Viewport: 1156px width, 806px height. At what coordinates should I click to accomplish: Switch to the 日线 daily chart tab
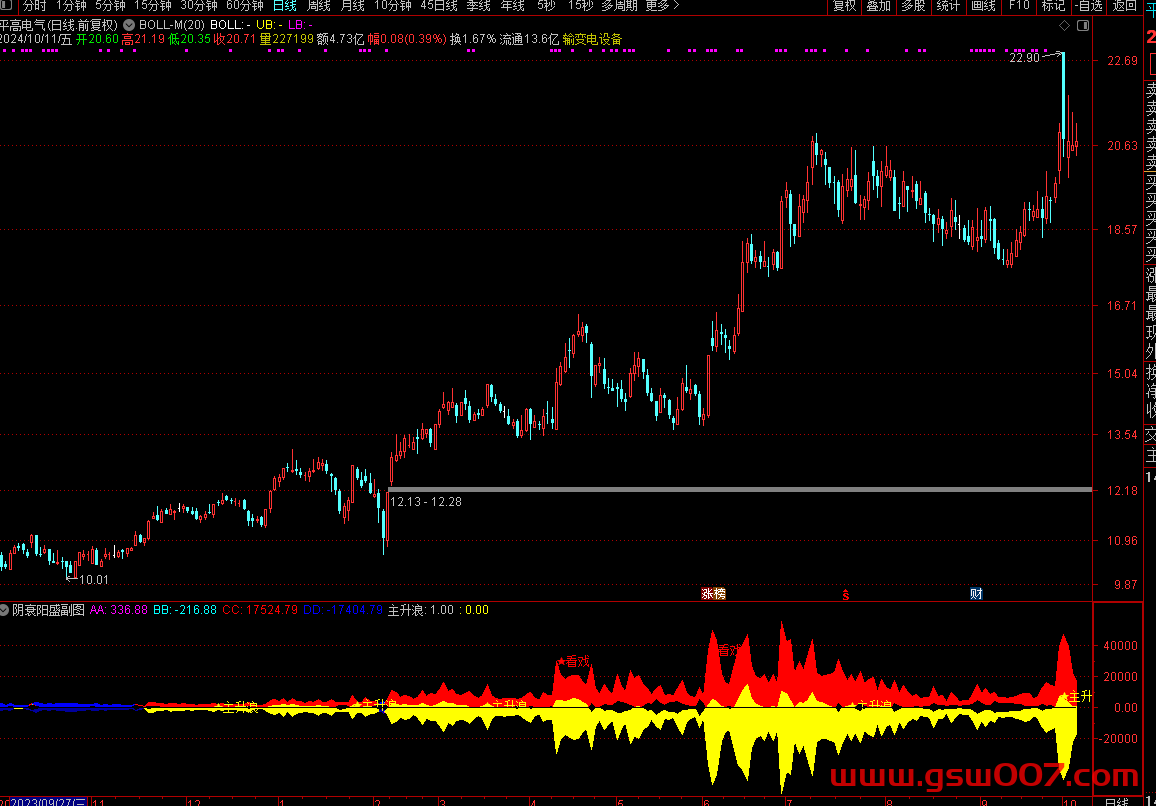(x=285, y=6)
